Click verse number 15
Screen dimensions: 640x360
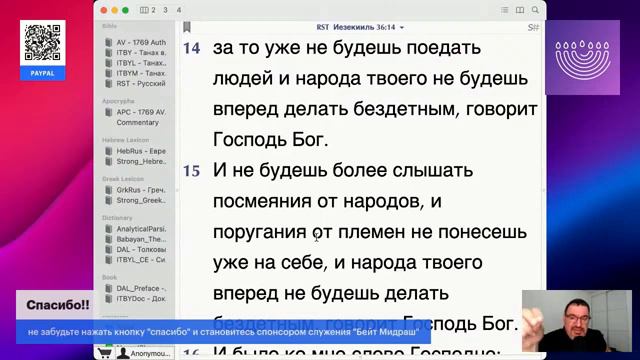[191, 171]
